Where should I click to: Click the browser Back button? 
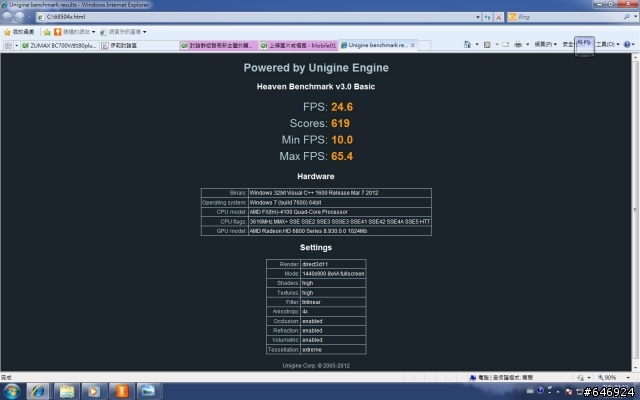[7, 17]
